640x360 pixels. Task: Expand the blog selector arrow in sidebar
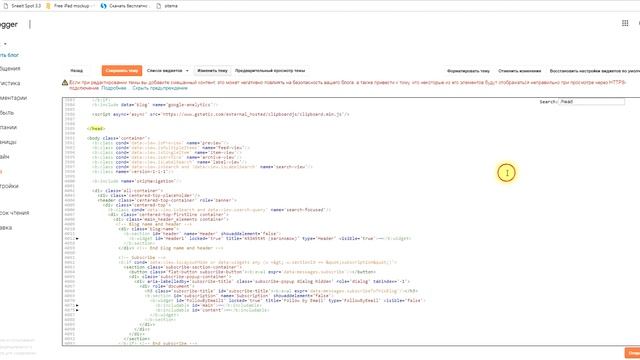(5, 44)
